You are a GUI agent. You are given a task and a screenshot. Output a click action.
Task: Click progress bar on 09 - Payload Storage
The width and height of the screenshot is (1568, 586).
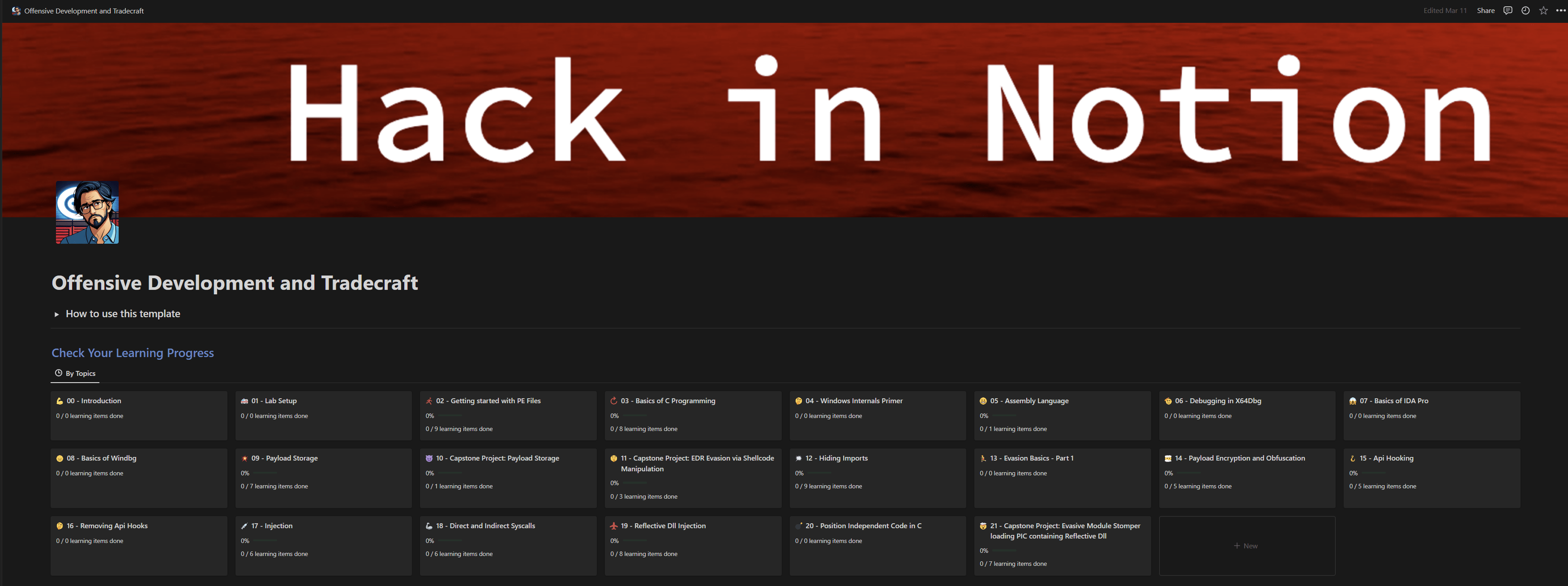coord(266,473)
